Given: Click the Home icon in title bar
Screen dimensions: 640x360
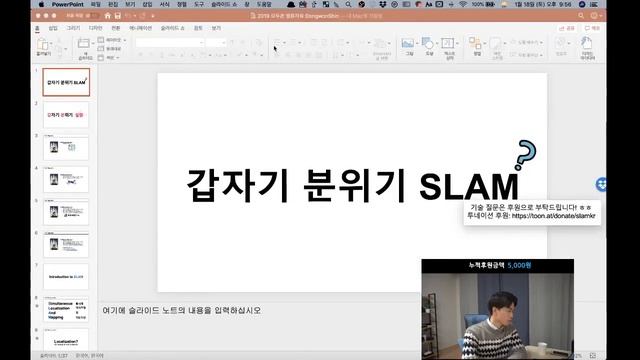Looking at the screenshot, I should pos(108,16).
